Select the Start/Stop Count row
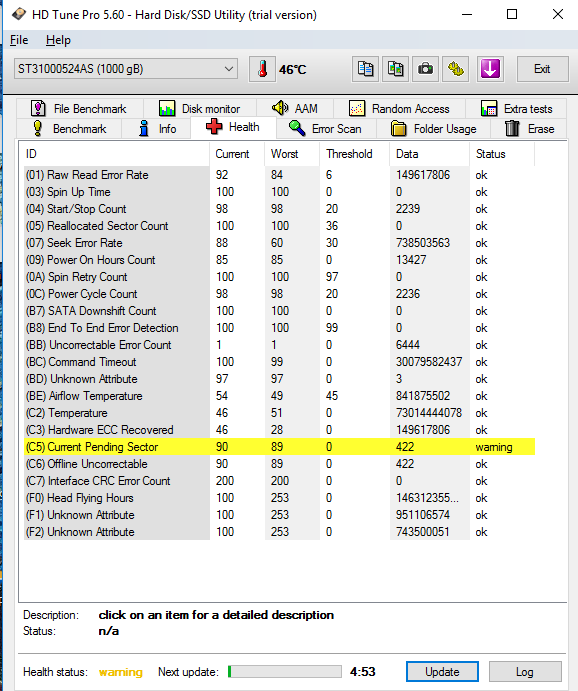The height and width of the screenshot is (691, 578). (279, 209)
